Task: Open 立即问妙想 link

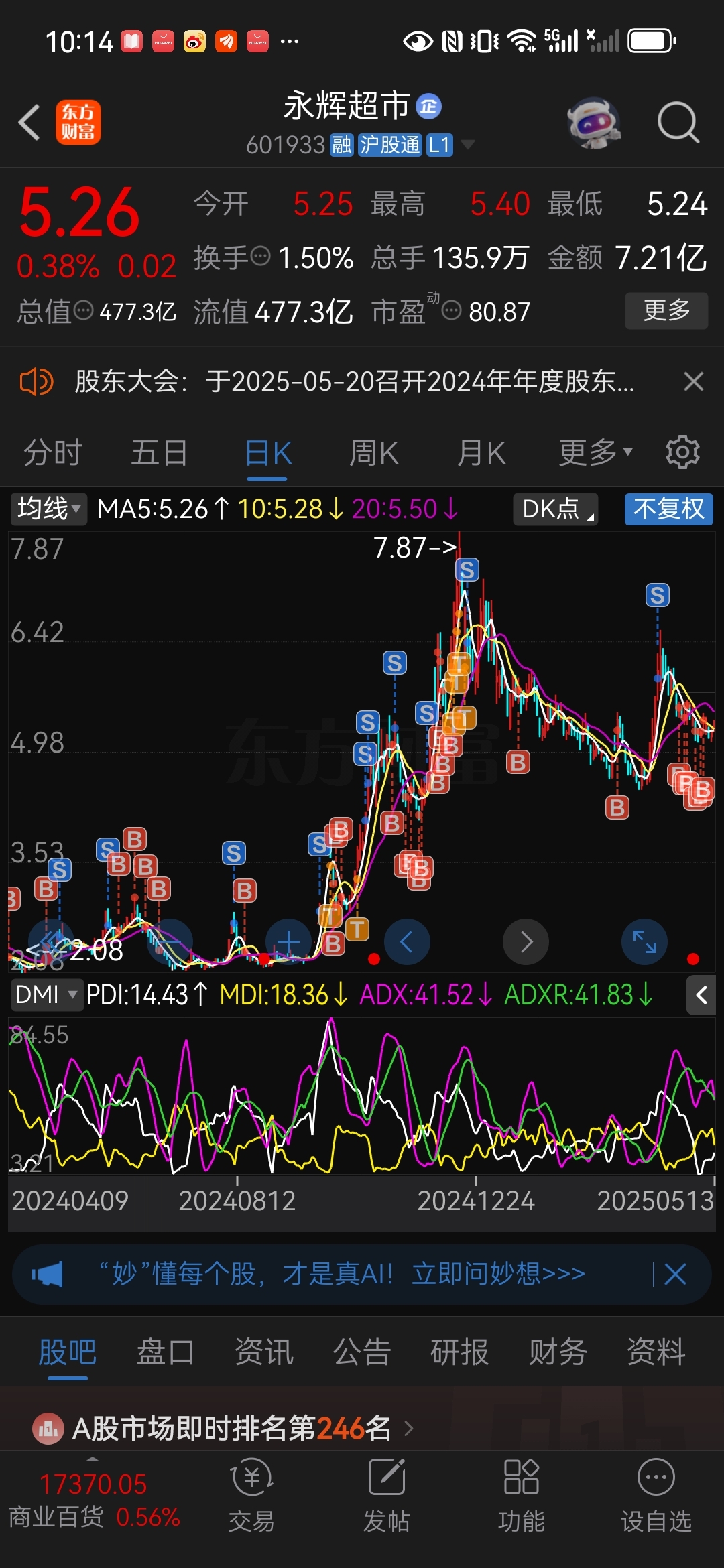Action: coord(498,1273)
